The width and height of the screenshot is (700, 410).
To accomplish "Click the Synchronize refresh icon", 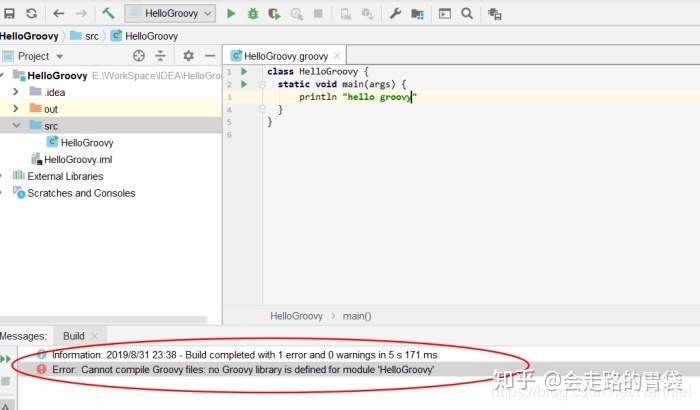I will (x=31, y=13).
